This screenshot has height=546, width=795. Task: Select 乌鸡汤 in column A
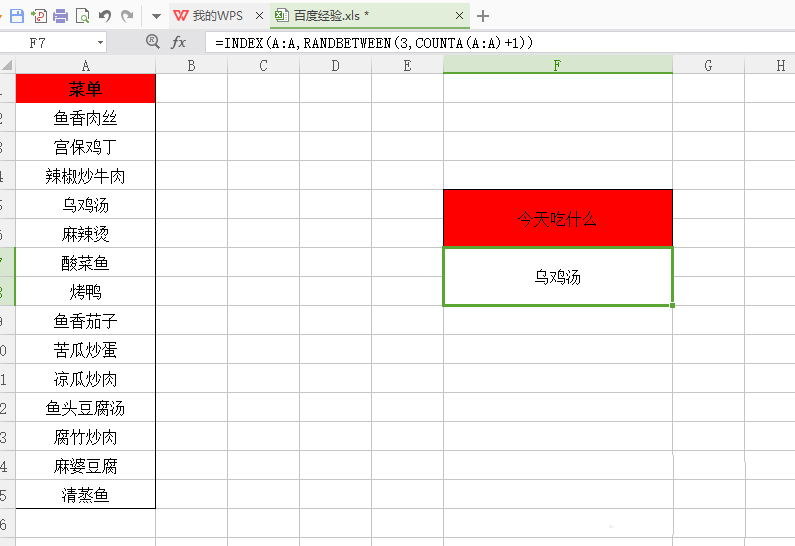tap(86, 204)
